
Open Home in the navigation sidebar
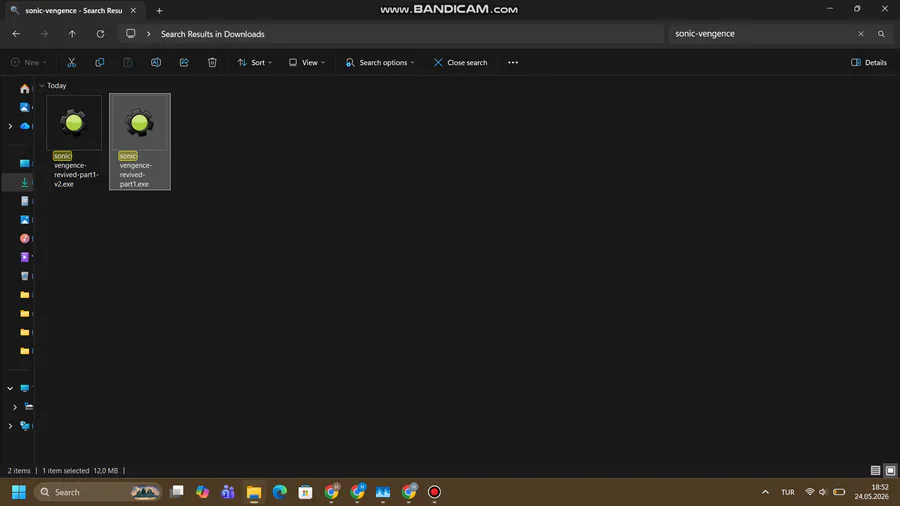24,89
